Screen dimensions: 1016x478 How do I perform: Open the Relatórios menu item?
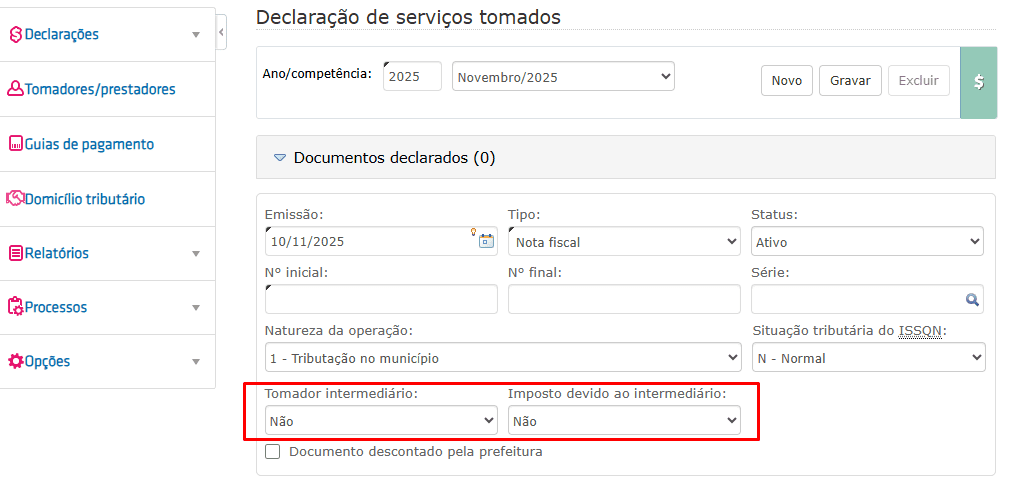pyautogui.click(x=108, y=253)
